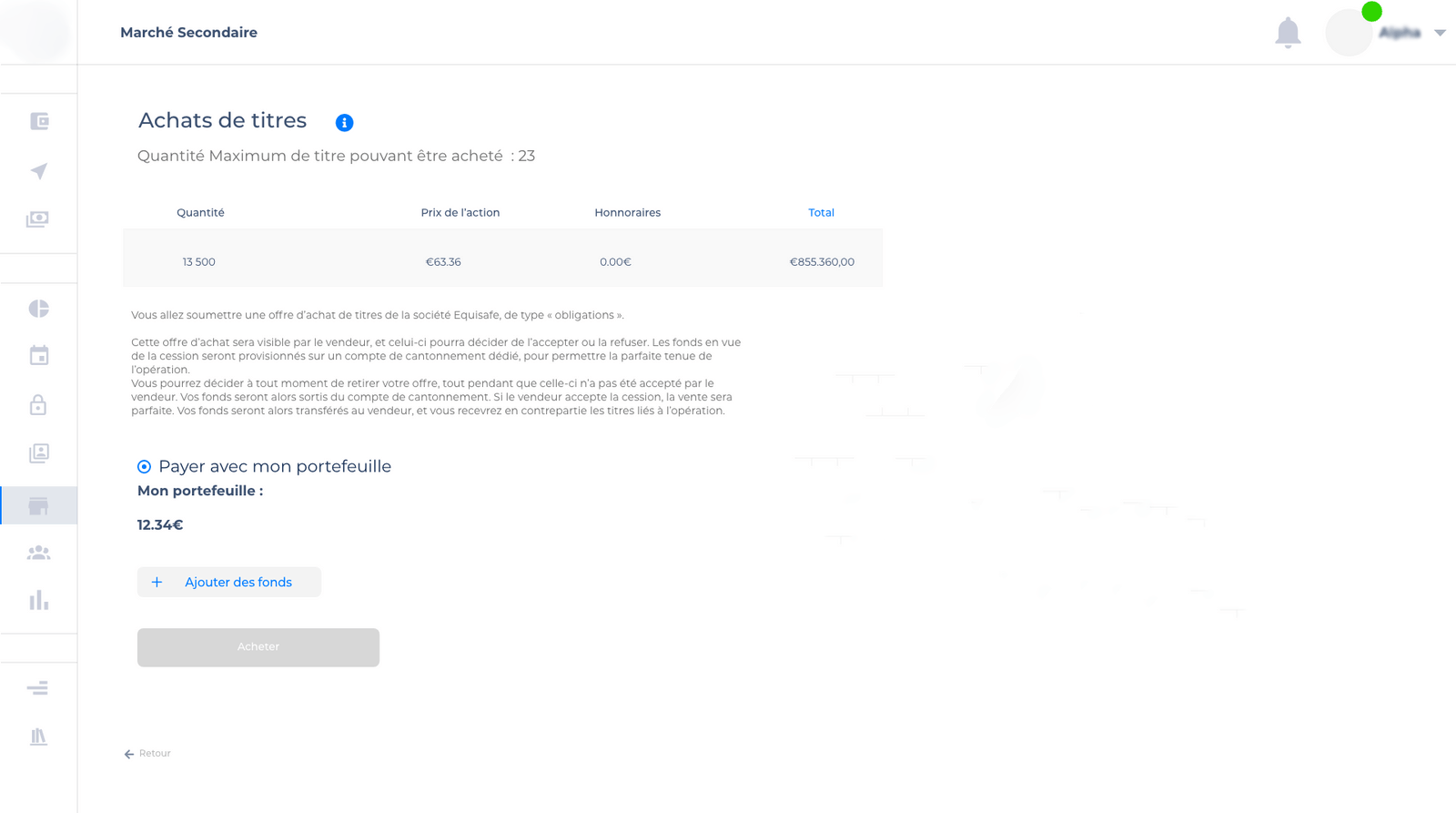Select 'Payer avec mon portefeuille' radio button
Viewport: 1456px width, 813px height.
coord(144,467)
